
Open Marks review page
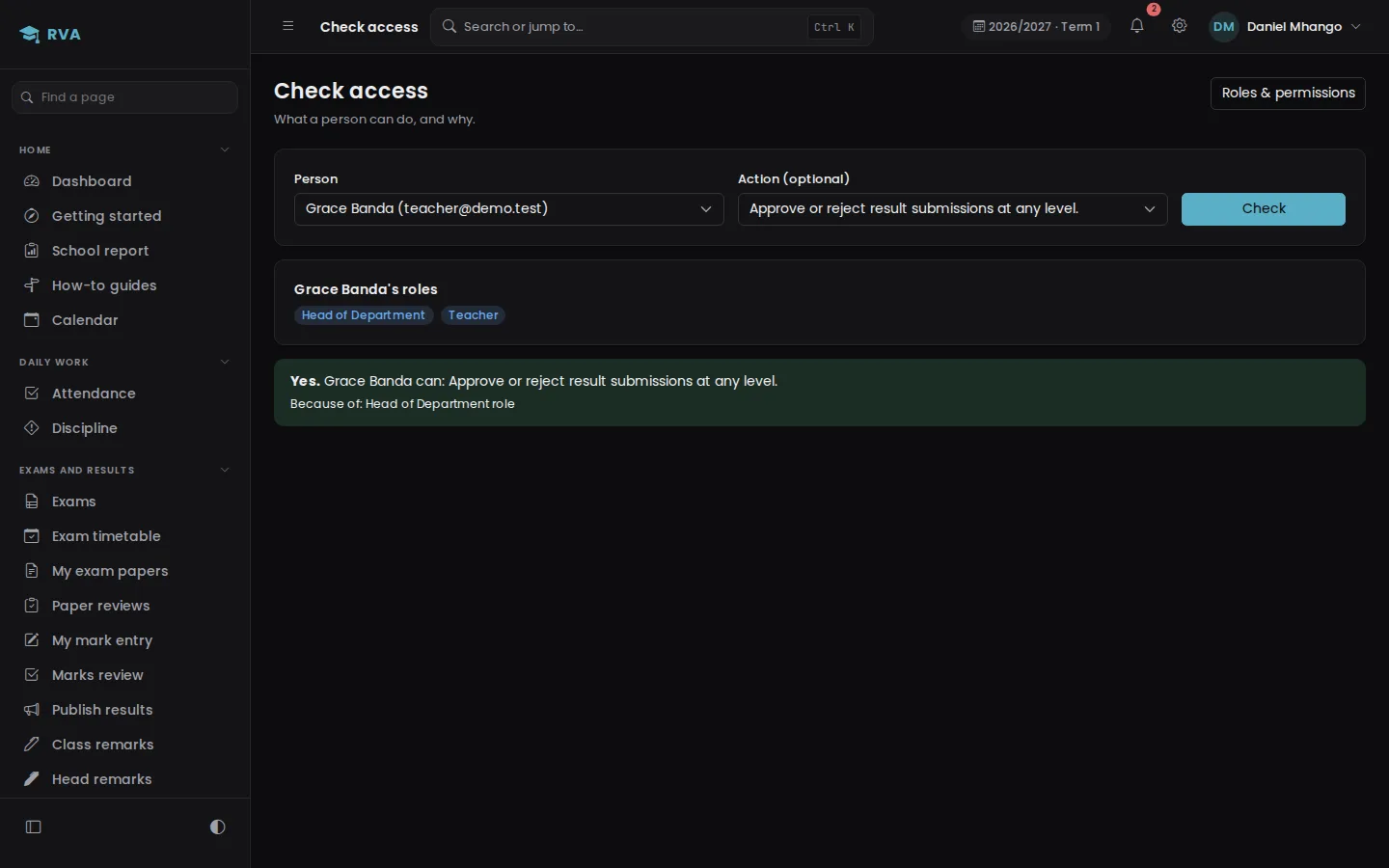(x=124, y=675)
